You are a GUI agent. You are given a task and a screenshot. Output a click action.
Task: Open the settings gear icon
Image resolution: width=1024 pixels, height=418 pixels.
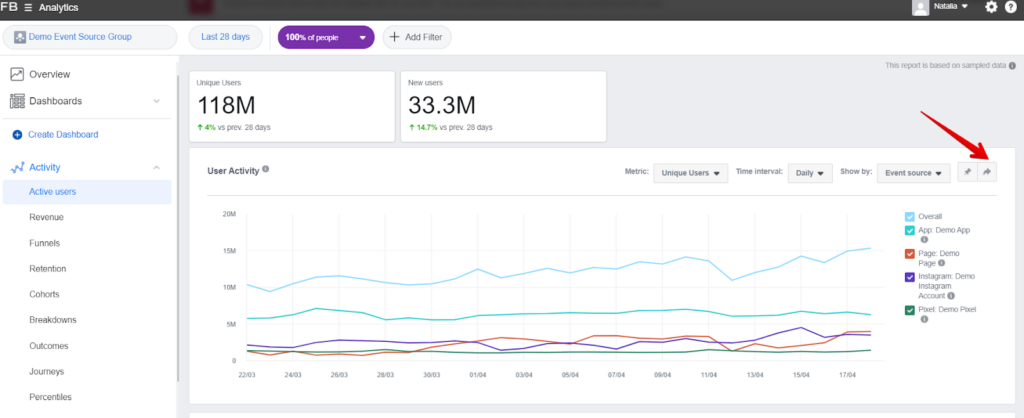[991, 7]
